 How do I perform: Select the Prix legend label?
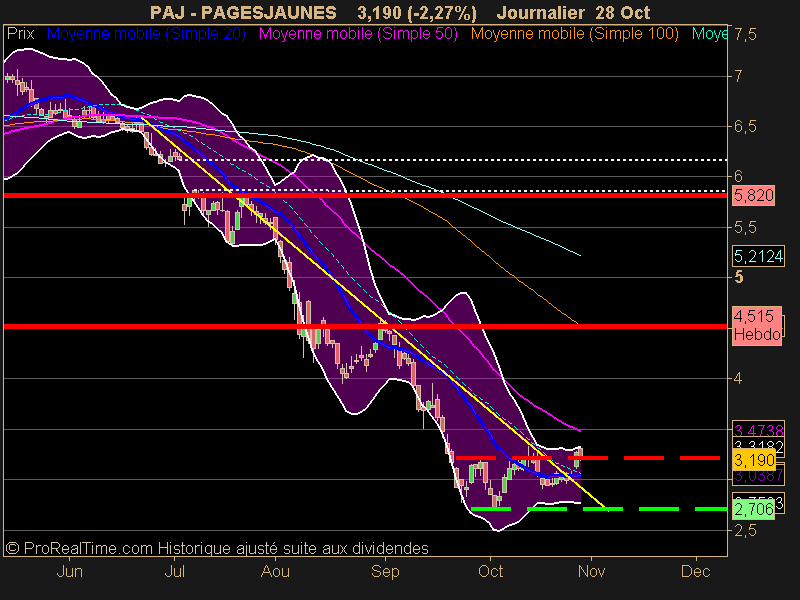click(x=20, y=34)
